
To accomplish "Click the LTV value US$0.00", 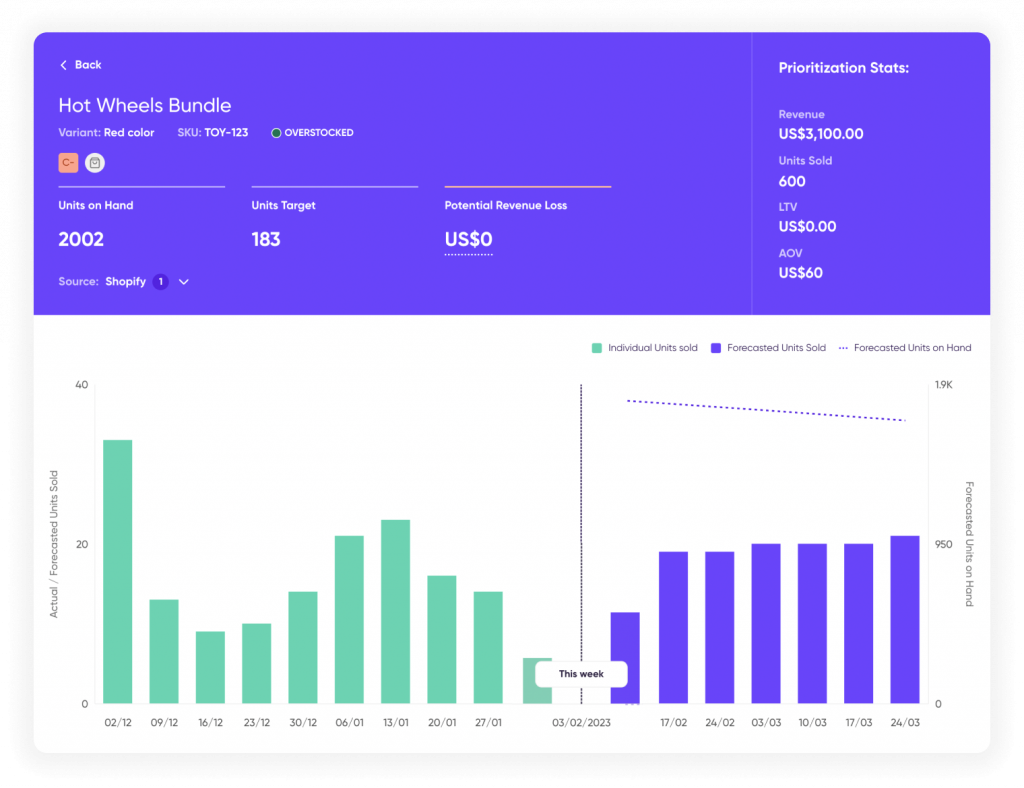I will (807, 227).
